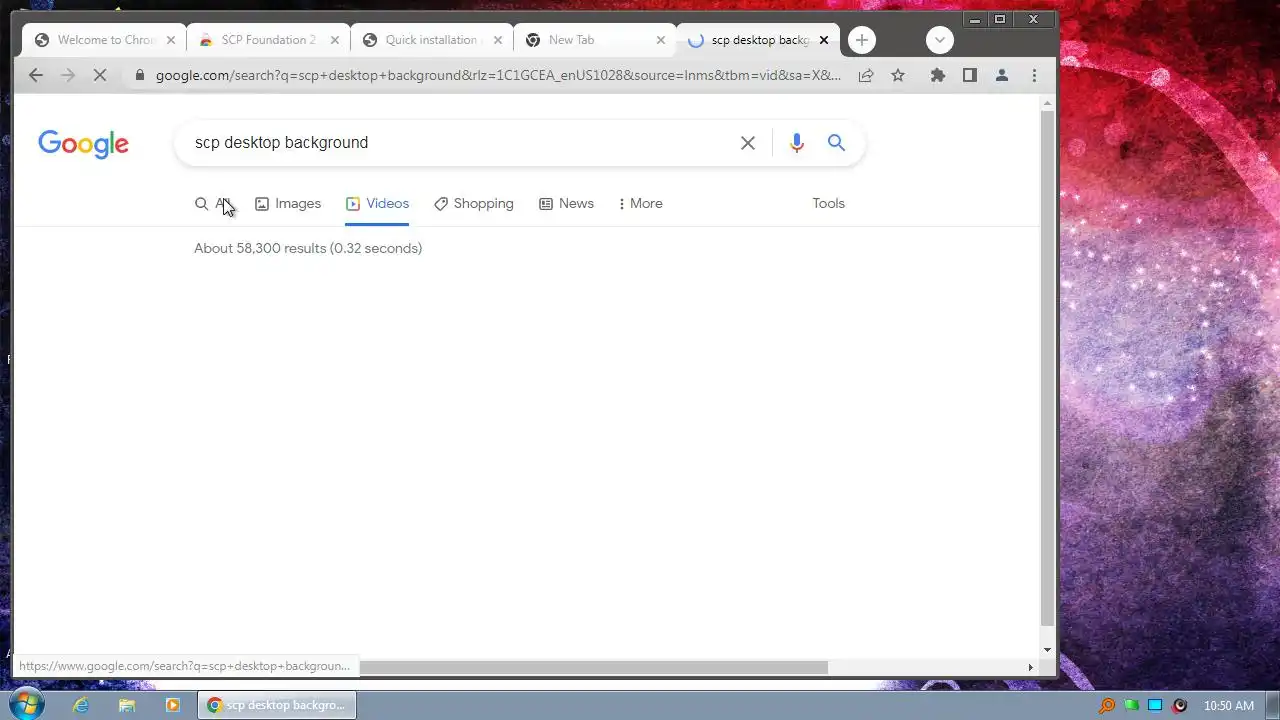Clear the Google search box
The height and width of the screenshot is (720, 1280).
748,143
